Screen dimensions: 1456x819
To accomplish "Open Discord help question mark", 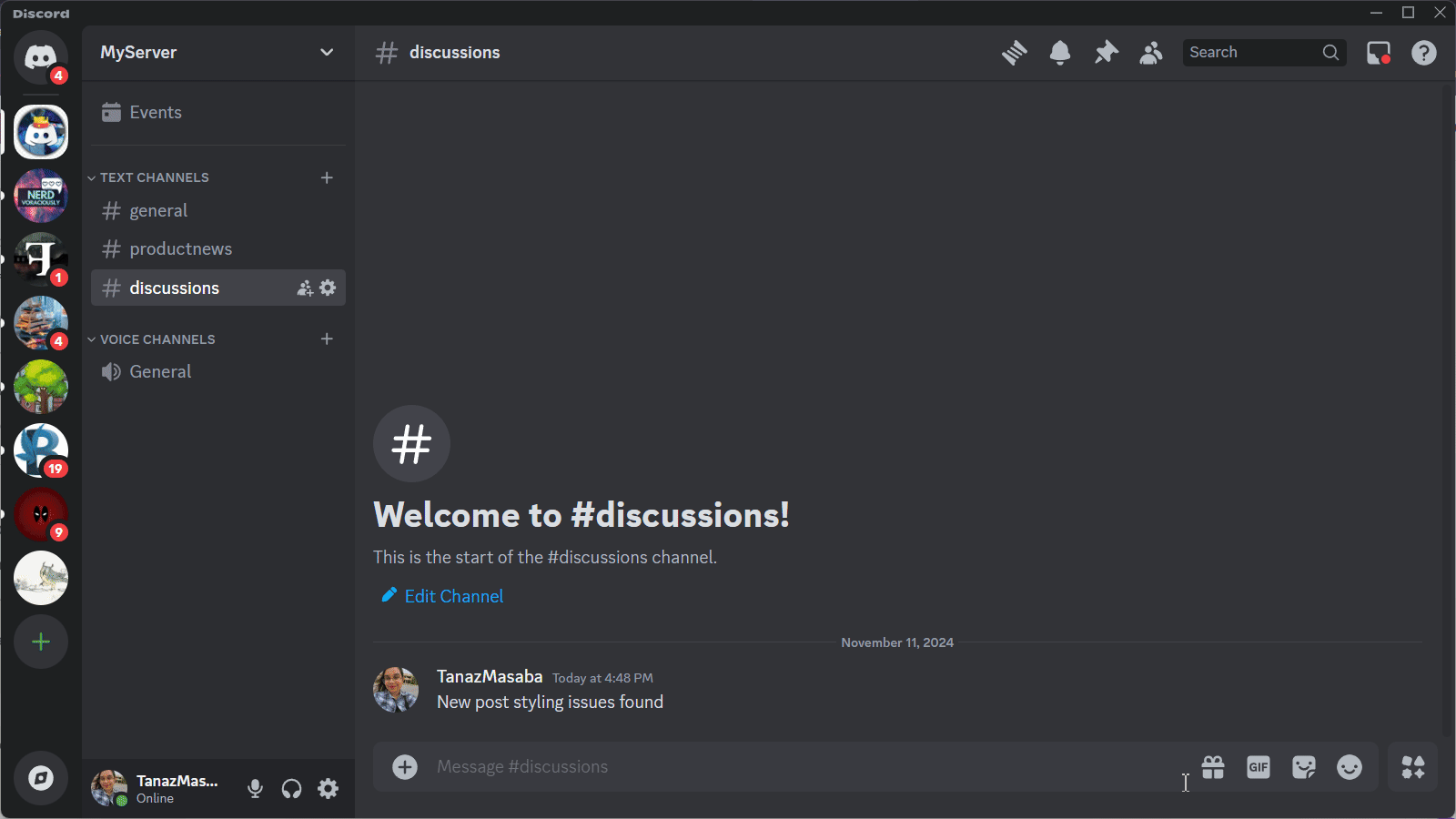I will click(1424, 53).
